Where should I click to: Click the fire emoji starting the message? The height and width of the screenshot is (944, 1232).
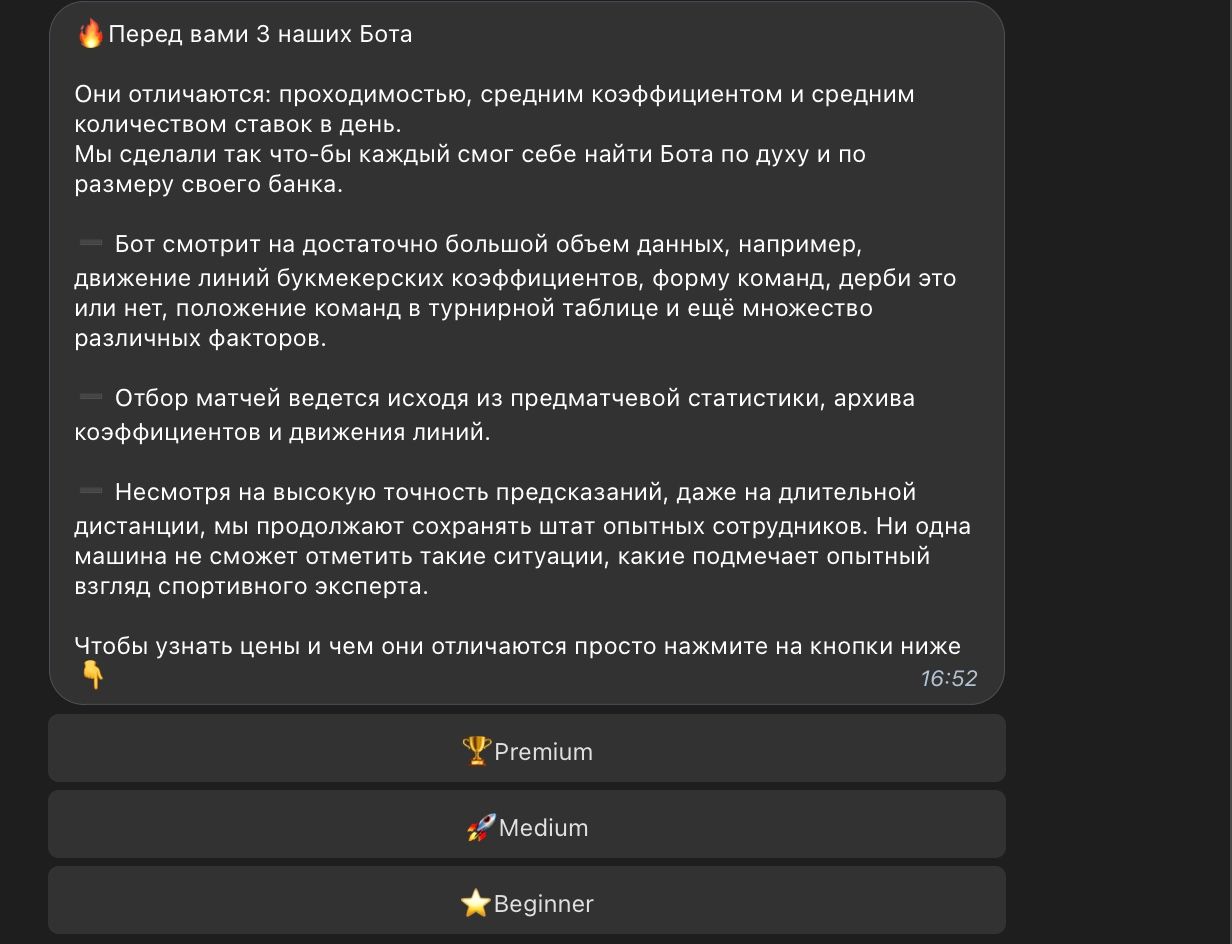pos(90,35)
